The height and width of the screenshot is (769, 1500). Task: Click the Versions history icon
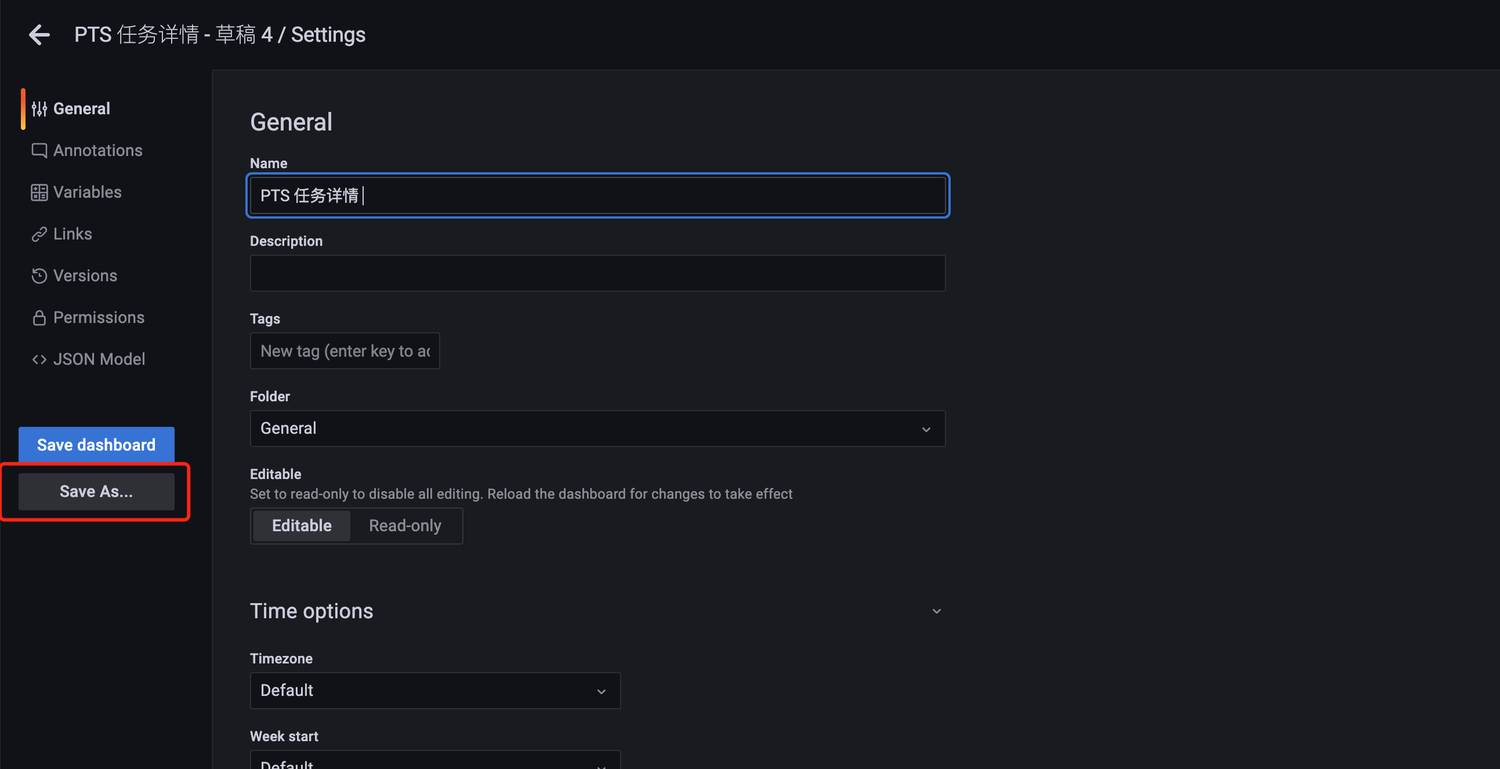click(39, 276)
